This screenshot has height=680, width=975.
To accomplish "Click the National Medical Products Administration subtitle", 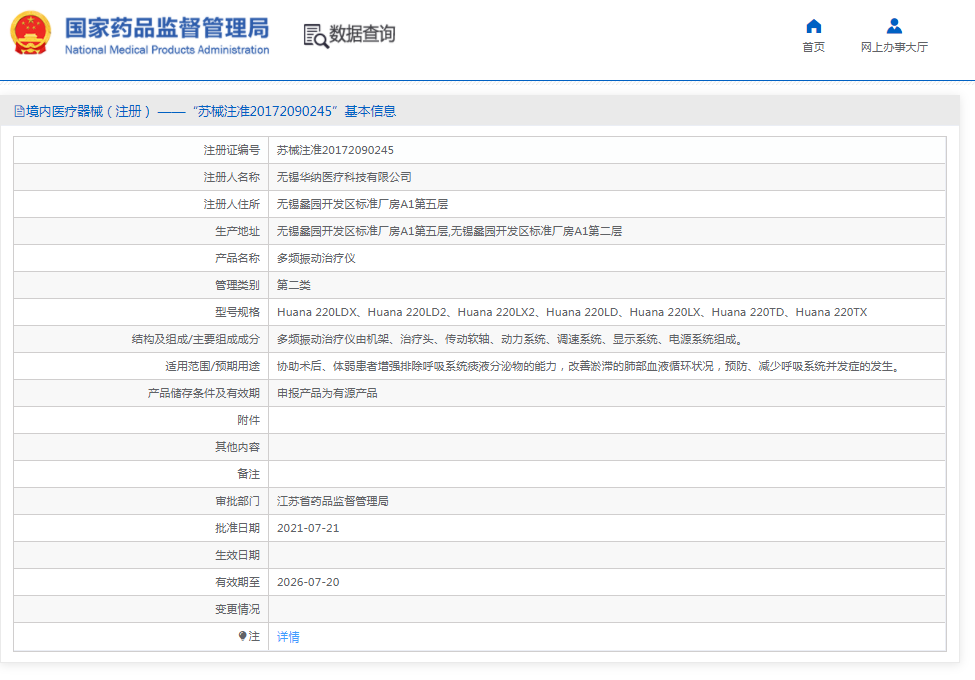I will click(166, 50).
